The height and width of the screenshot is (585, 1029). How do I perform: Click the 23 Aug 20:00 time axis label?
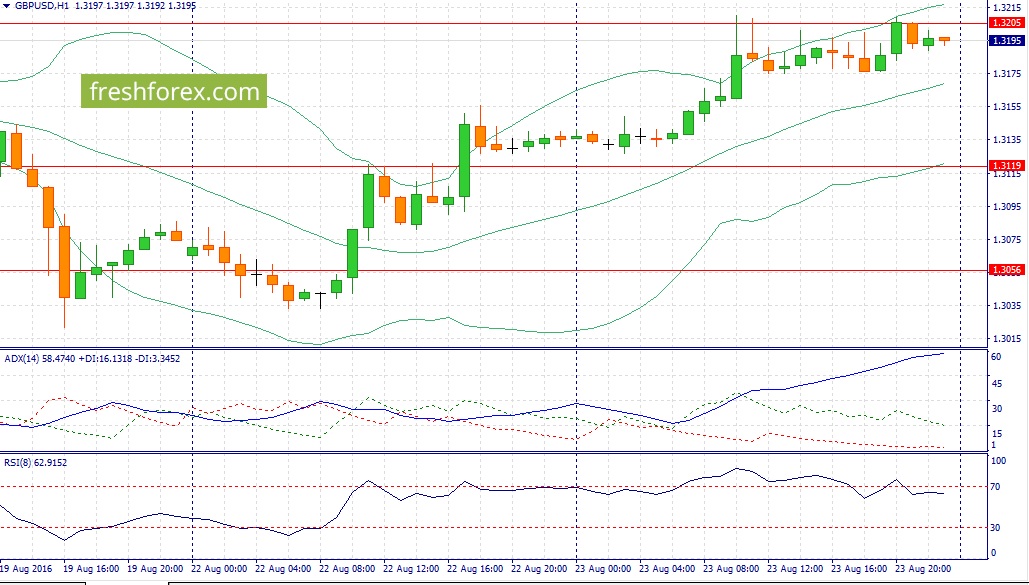click(x=924, y=569)
